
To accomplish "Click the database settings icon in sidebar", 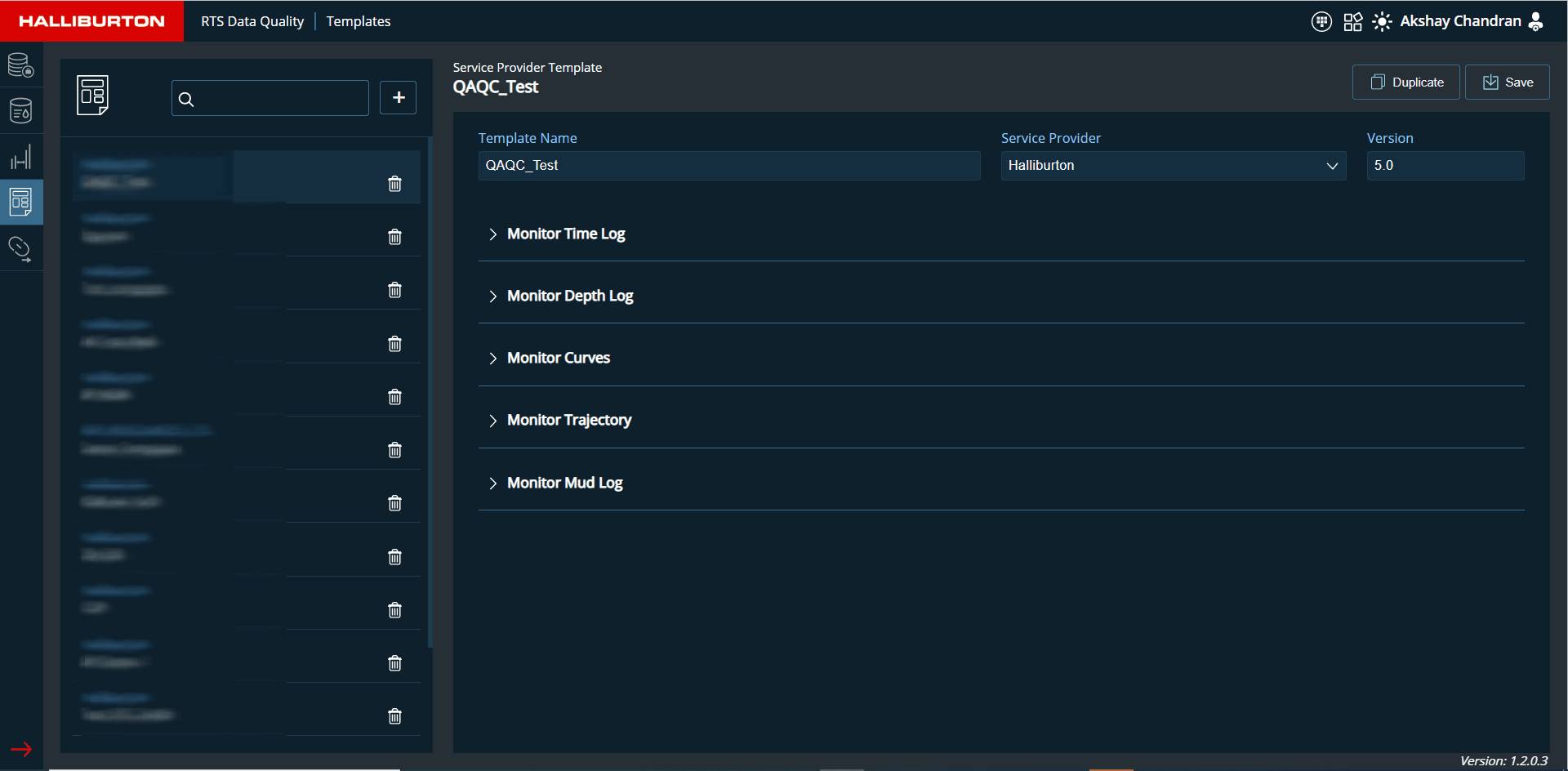I will (20, 65).
